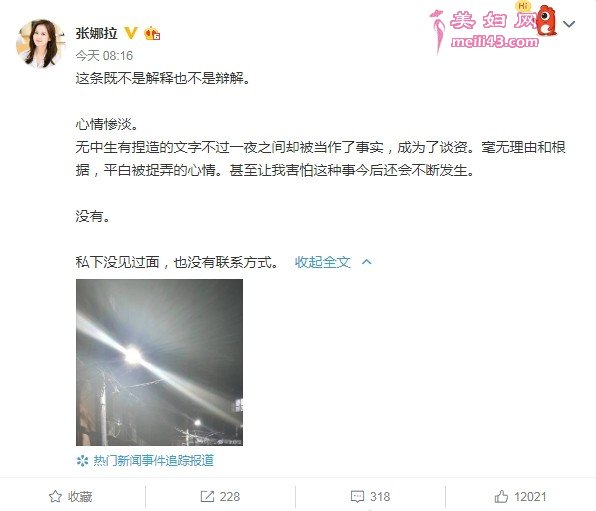Screen dimensions: 596x511
Task: Open the post options chevron menu
Action: (x=569, y=24)
